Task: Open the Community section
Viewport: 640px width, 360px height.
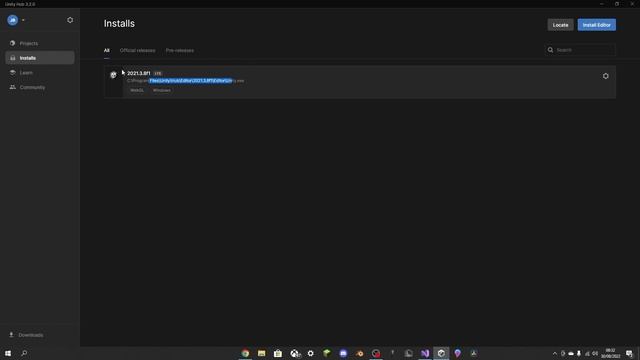Action: (x=40, y=87)
